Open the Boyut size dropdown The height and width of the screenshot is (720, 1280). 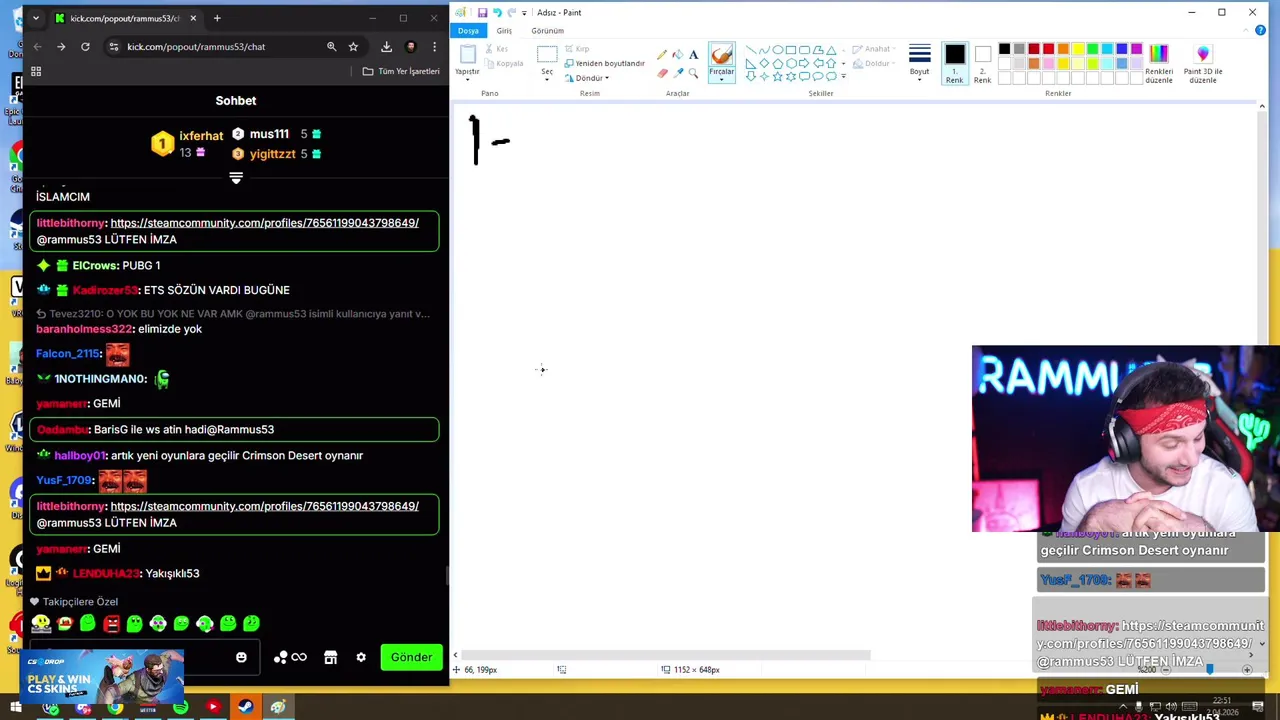[919, 63]
